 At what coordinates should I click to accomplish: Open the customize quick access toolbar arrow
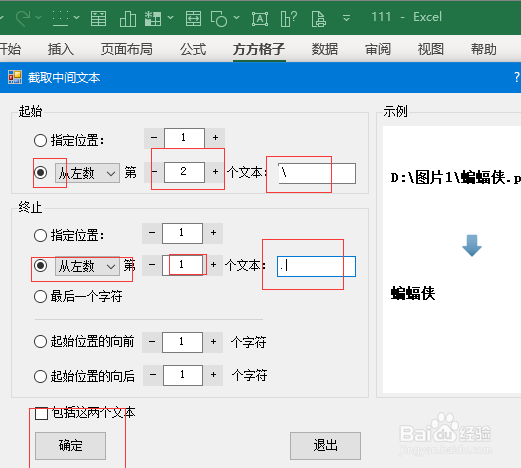(346, 18)
